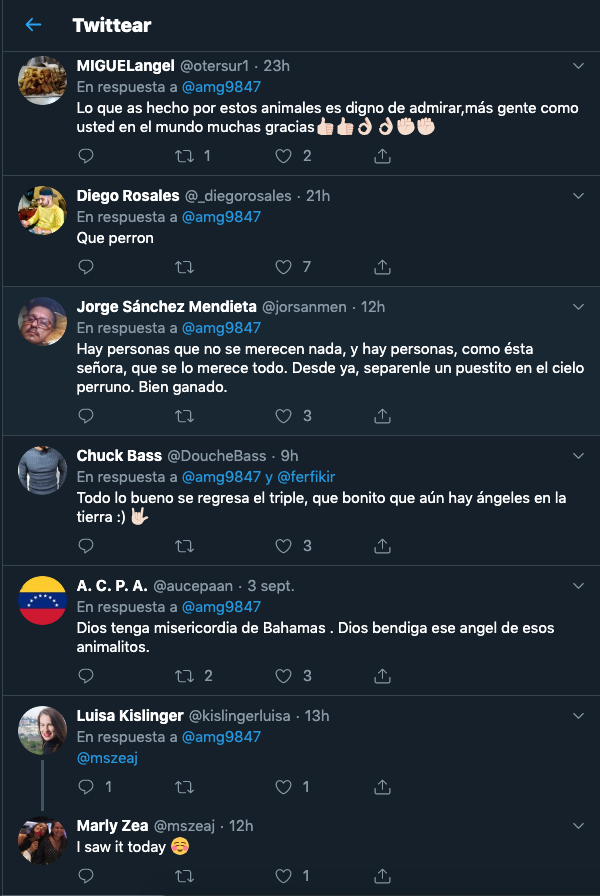Go back using the arrow icon
Viewport: 600px width, 896px height.
33,24
